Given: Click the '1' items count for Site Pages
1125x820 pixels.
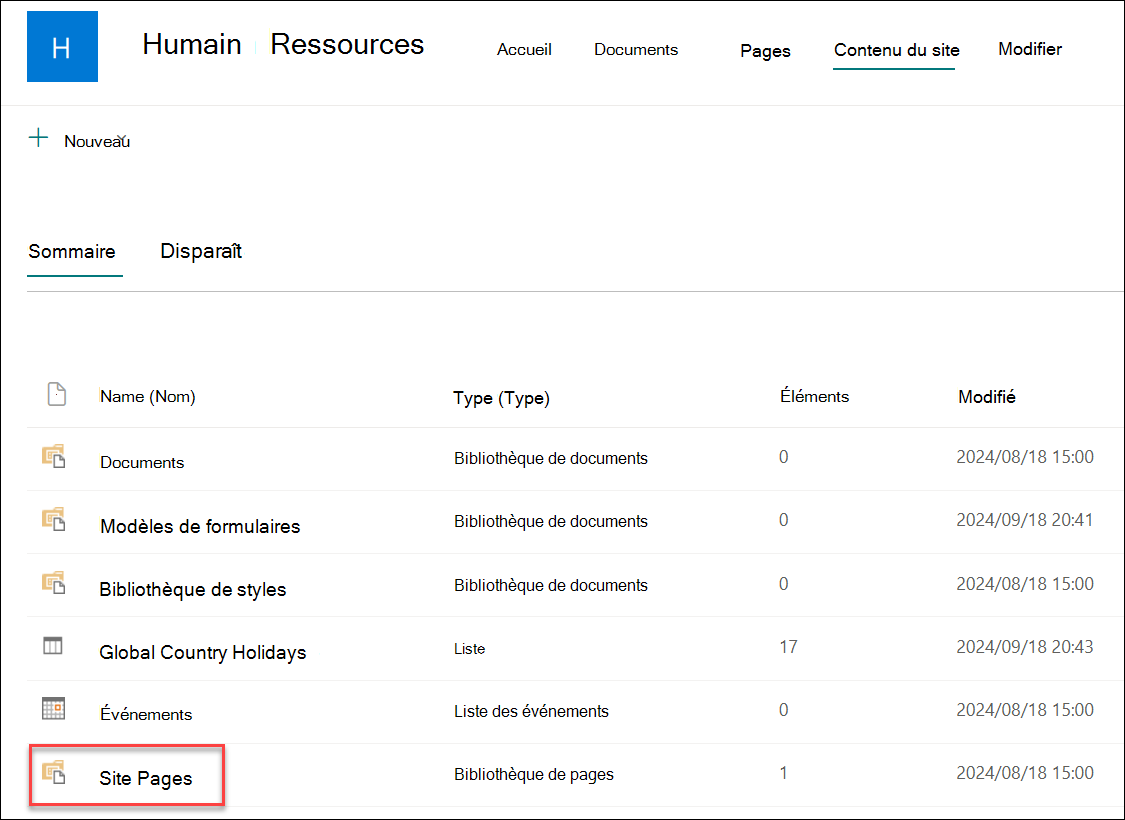Looking at the screenshot, I should [x=783, y=773].
